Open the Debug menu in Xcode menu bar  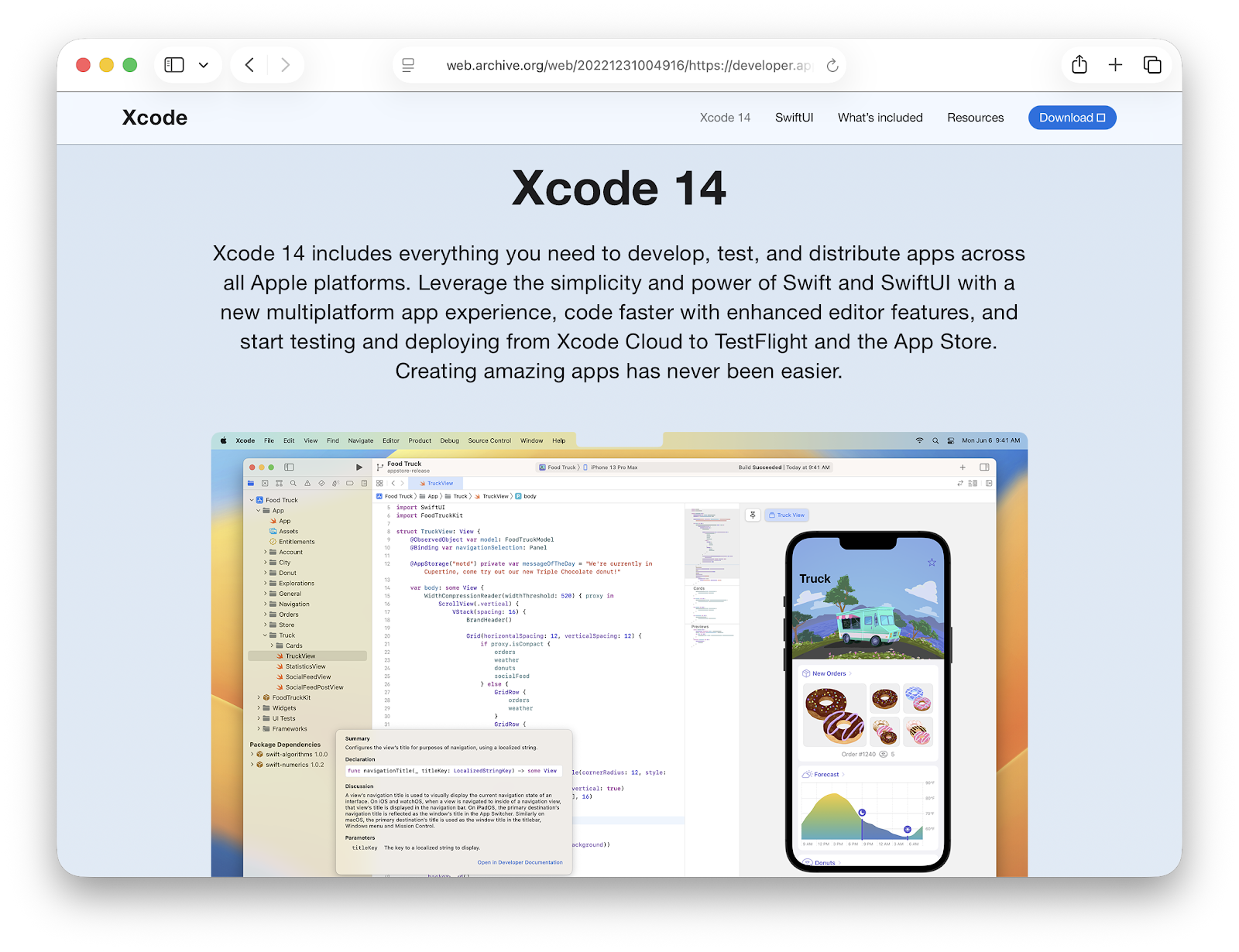(450, 440)
